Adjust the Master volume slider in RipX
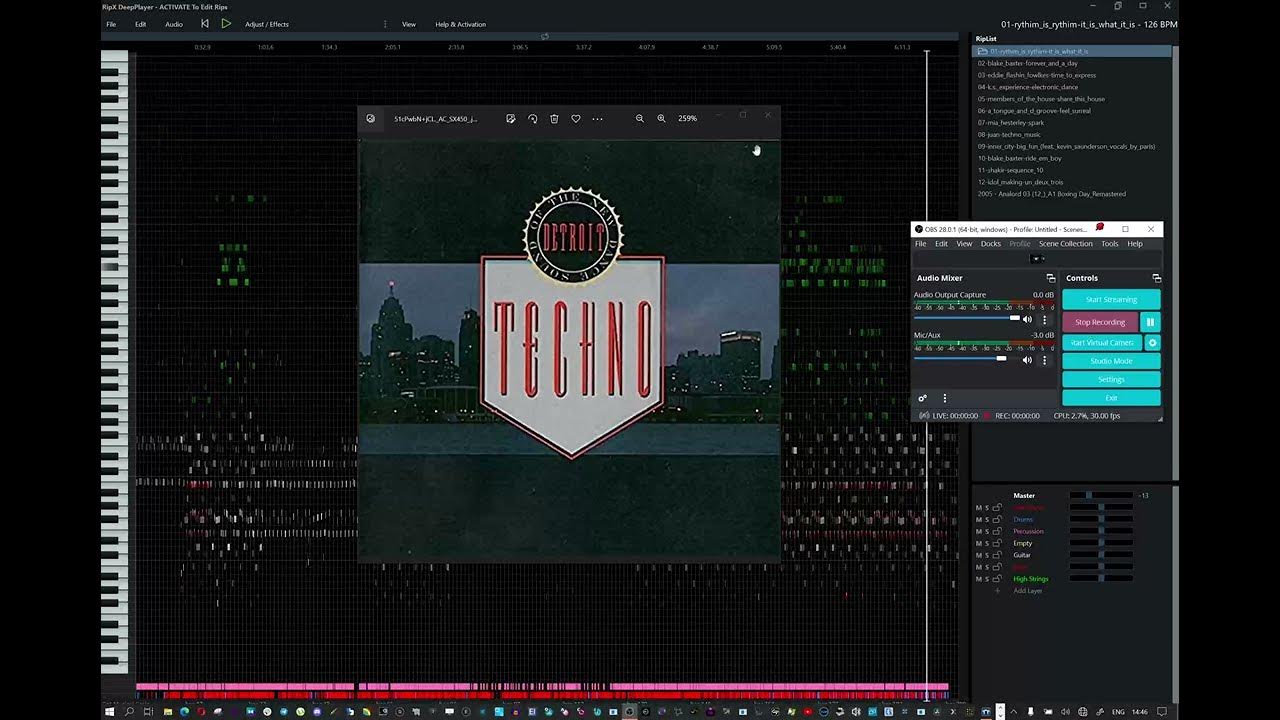1280x720 pixels. point(1101,495)
